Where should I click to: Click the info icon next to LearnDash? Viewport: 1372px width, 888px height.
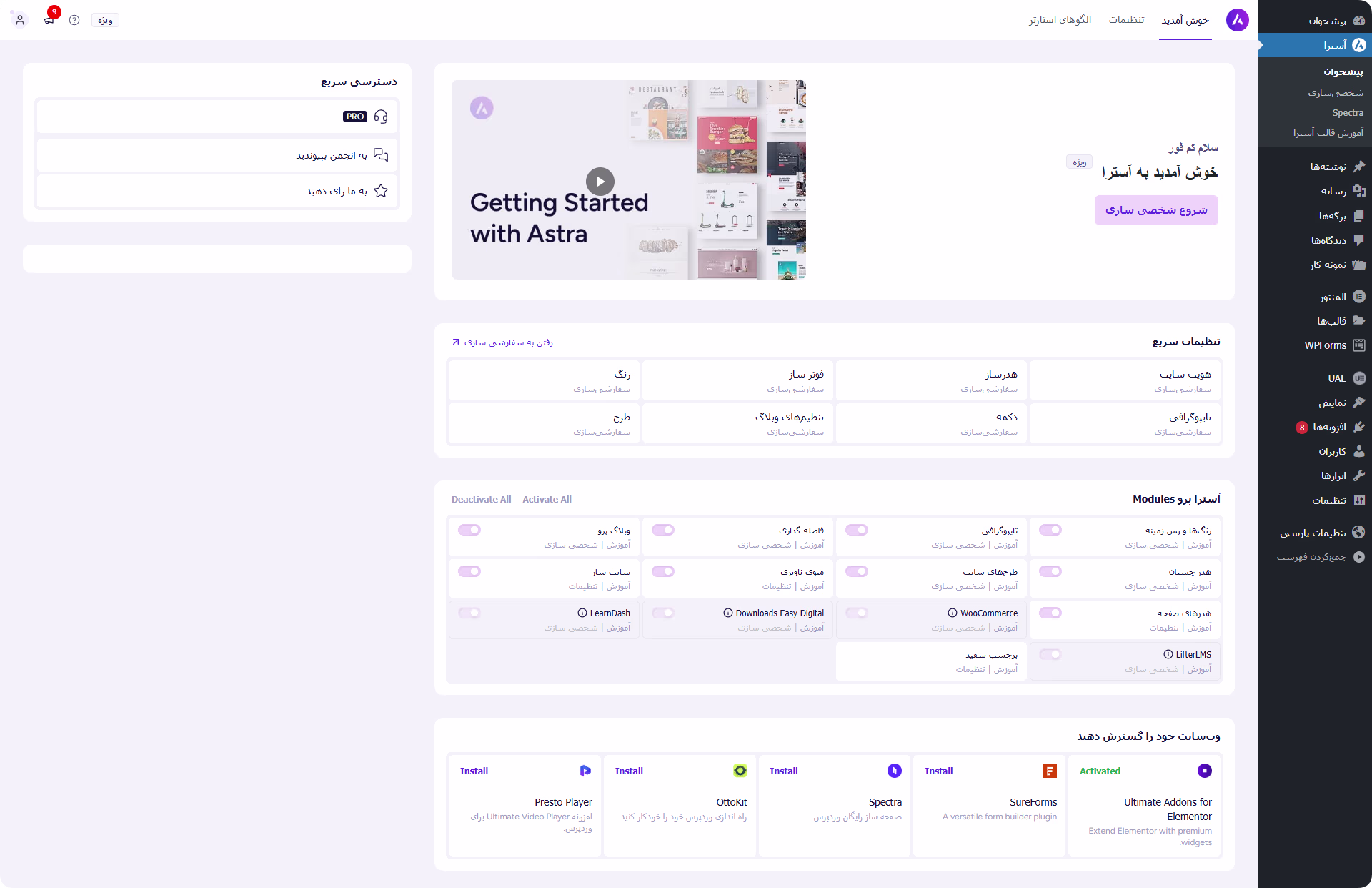582,613
